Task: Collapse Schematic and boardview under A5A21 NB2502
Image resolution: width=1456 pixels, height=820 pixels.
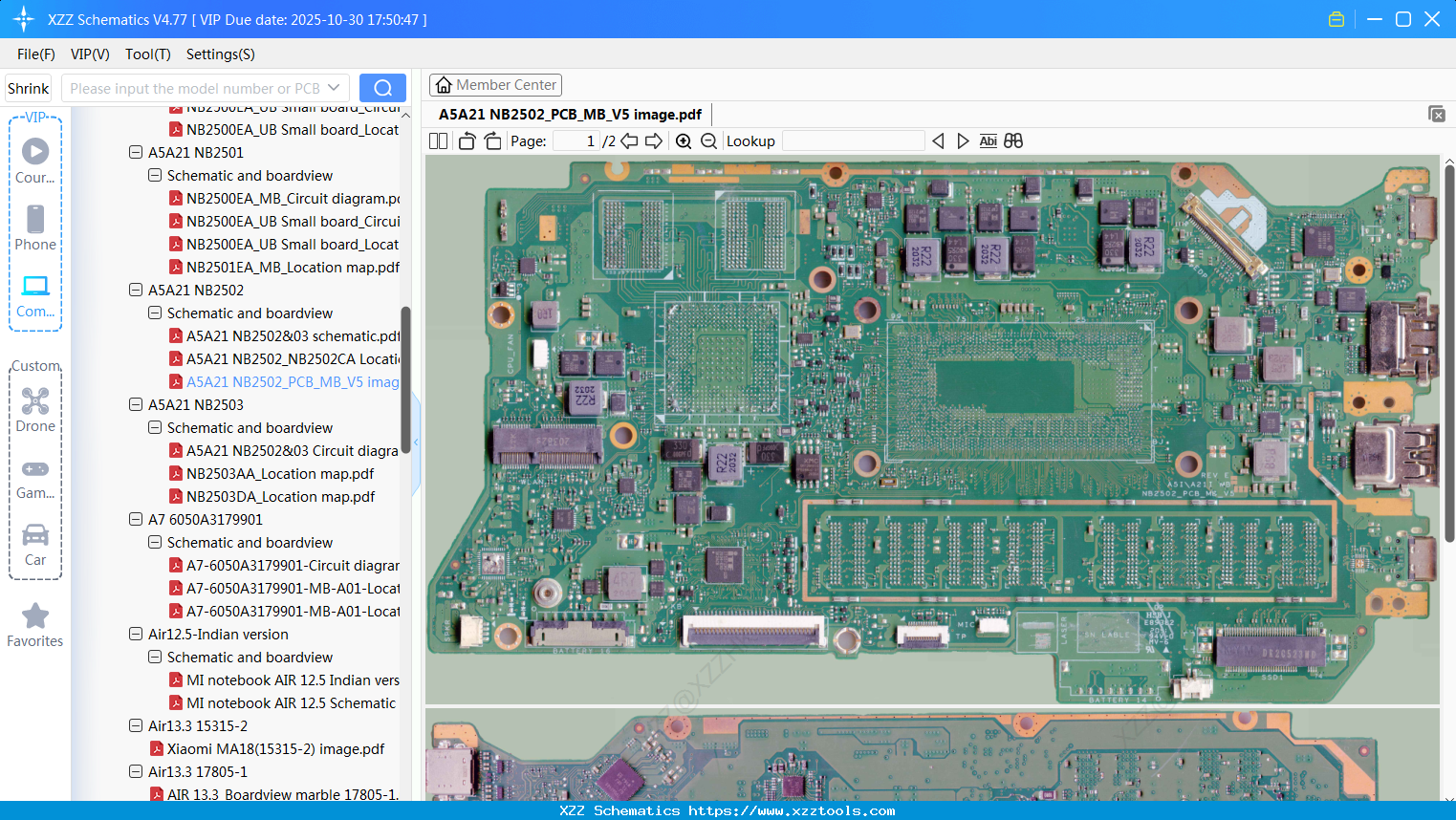Action: click(x=155, y=313)
